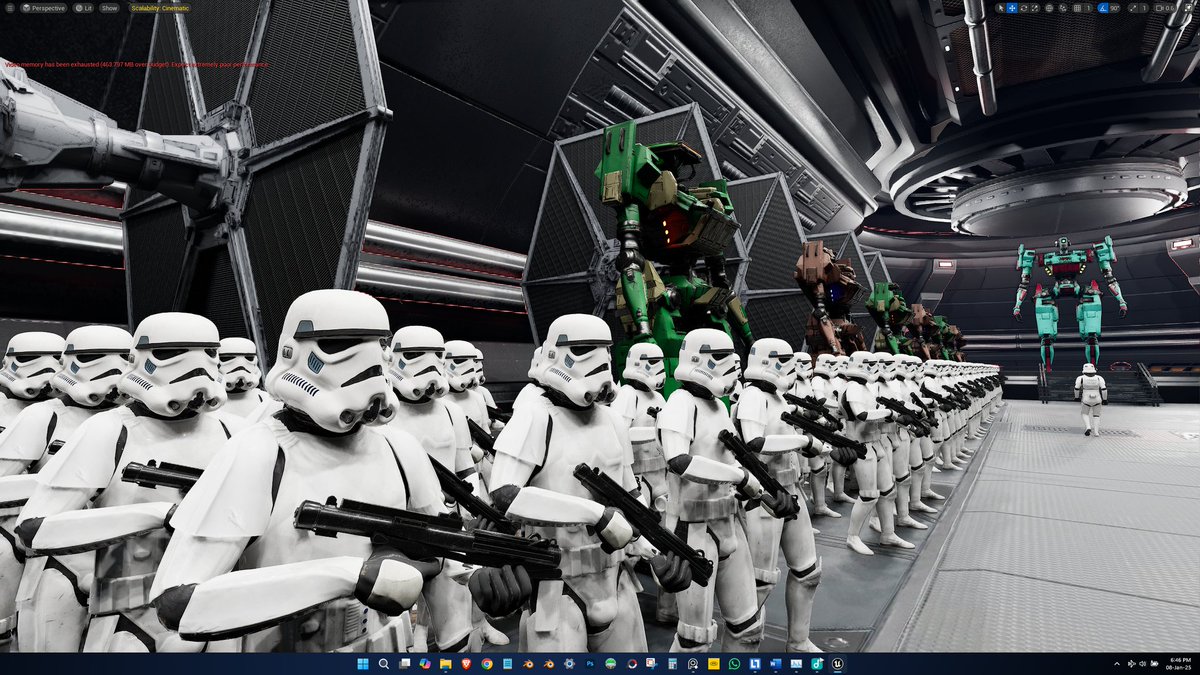Open the viewport options hamburger menu

click(10, 7)
